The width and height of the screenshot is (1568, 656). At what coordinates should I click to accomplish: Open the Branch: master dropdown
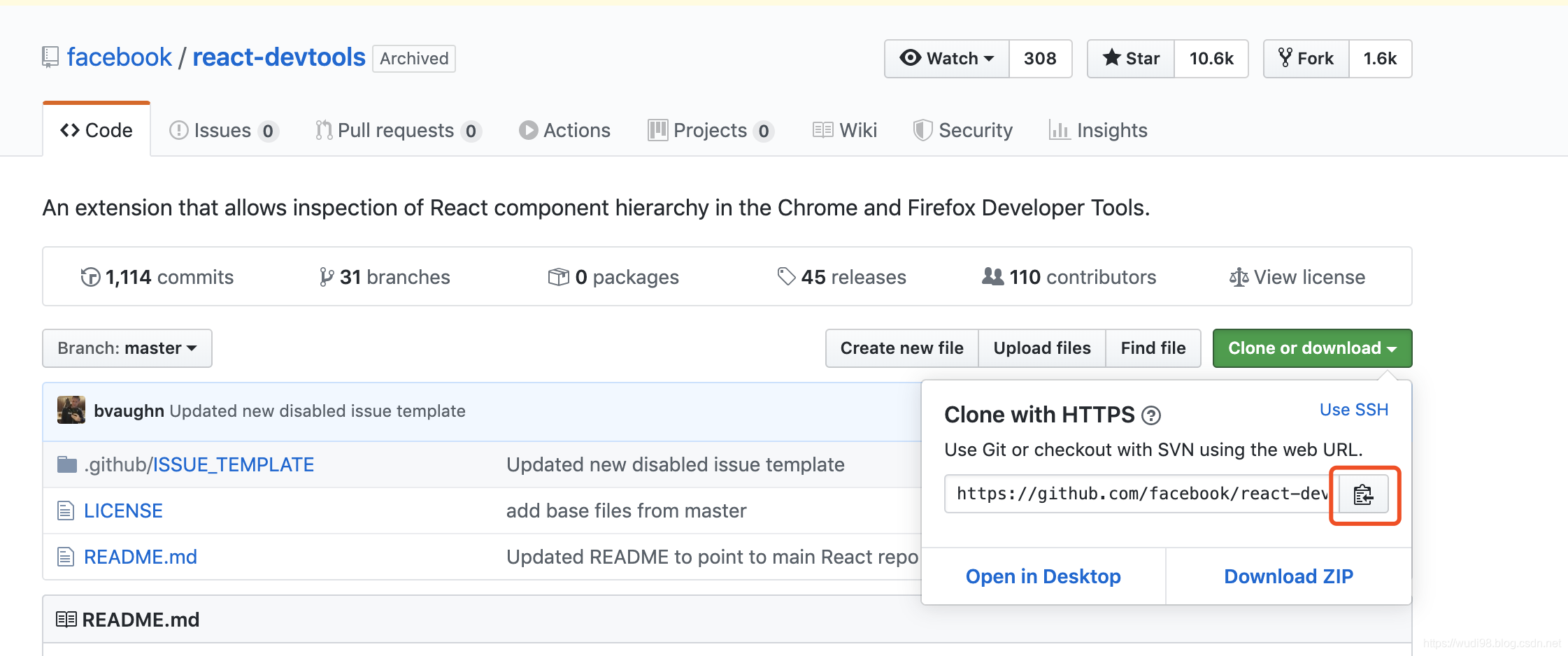127,348
